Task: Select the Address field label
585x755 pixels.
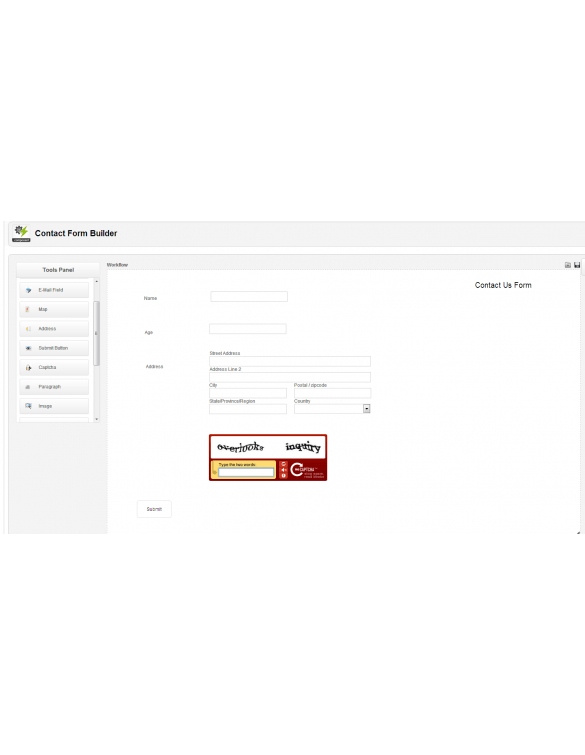Action: [155, 366]
